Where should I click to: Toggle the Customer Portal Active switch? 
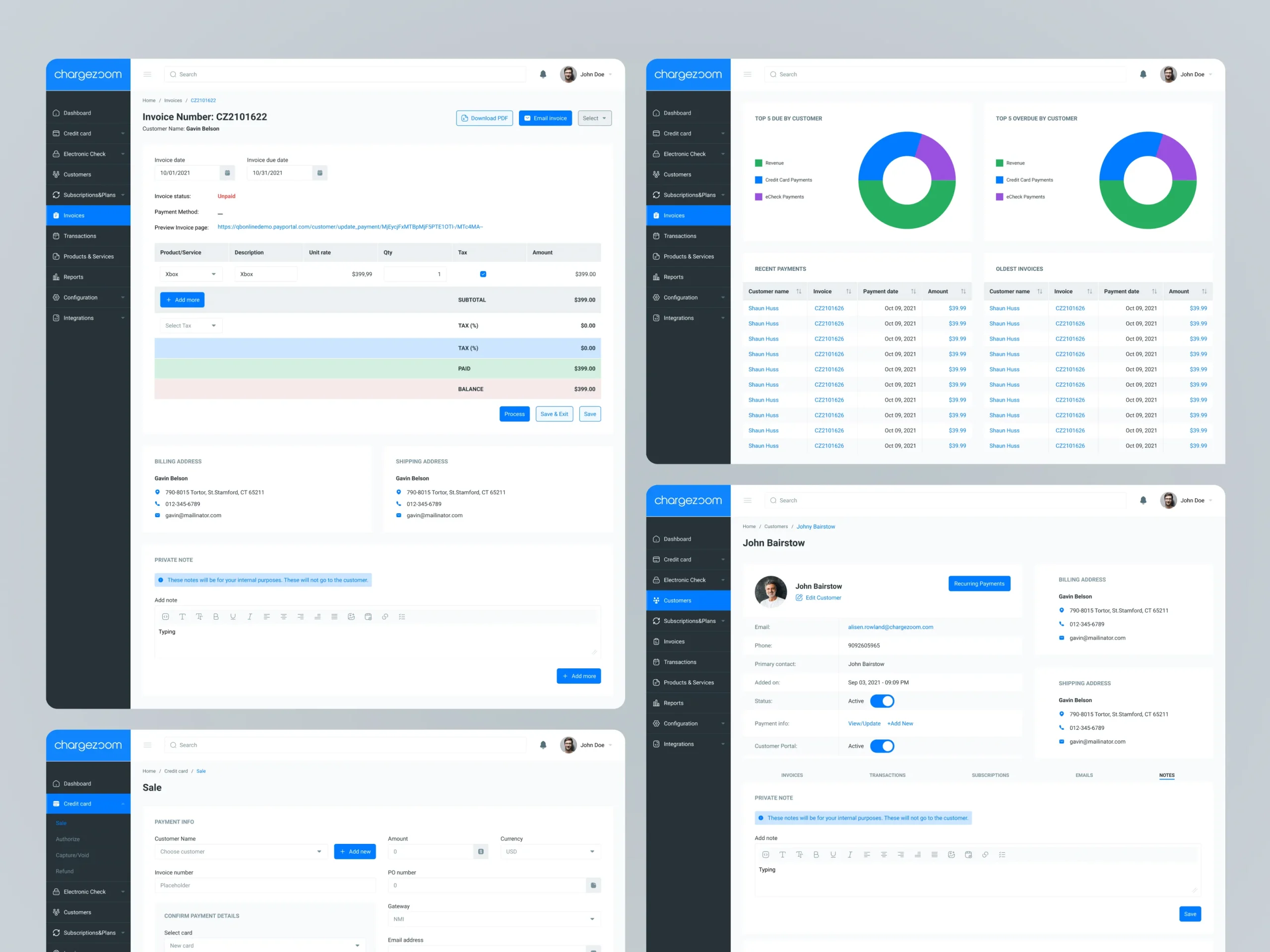point(882,746)
